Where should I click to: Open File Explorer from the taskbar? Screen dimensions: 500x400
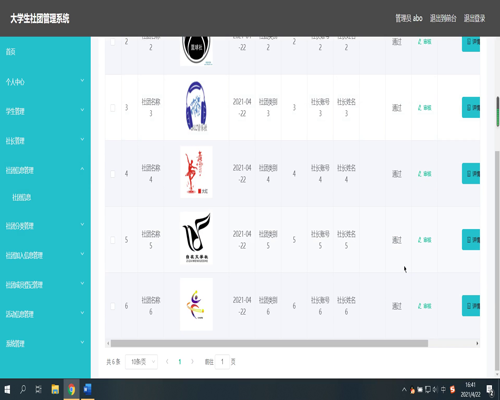tap(55, 389)
